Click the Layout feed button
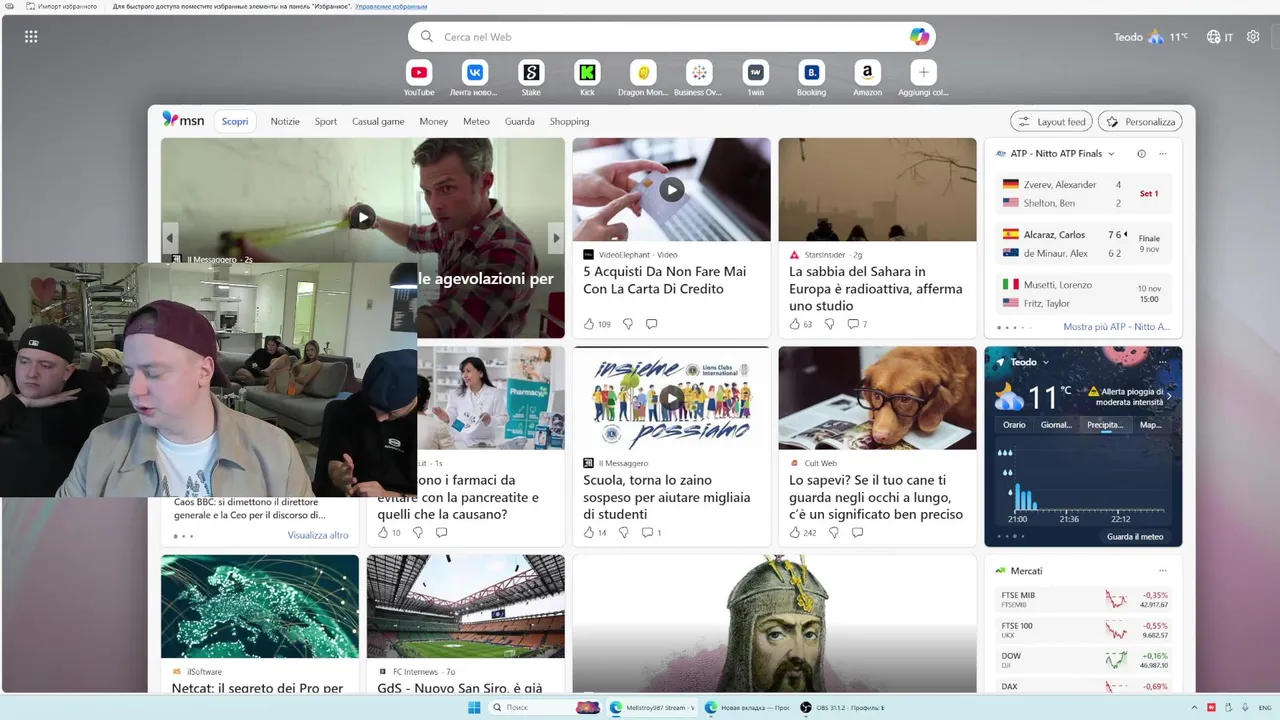1280x720 pixels. (1051, 121)
